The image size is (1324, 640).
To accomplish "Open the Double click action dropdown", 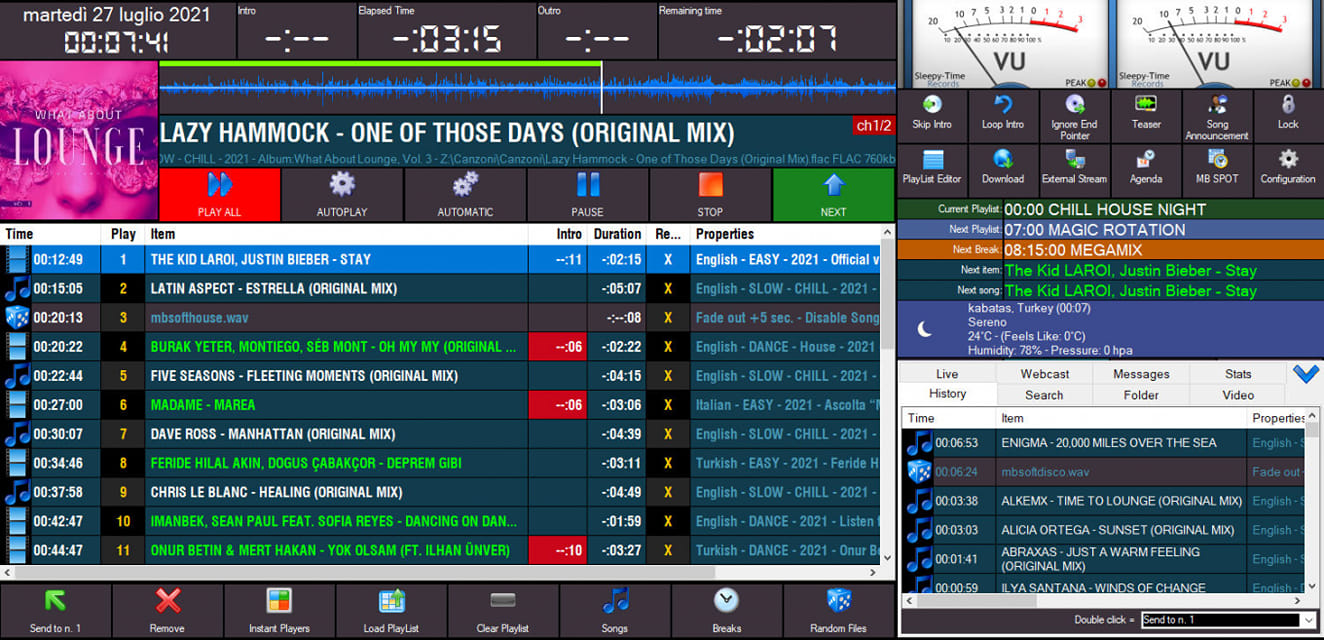I will tap(1308, 620).
